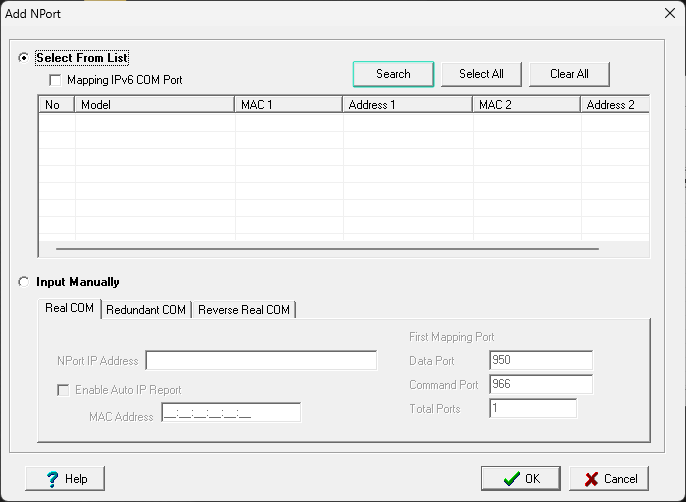686x502 pixels.
Task: Open the Redundant COM tab
Action: pos(146,310)
